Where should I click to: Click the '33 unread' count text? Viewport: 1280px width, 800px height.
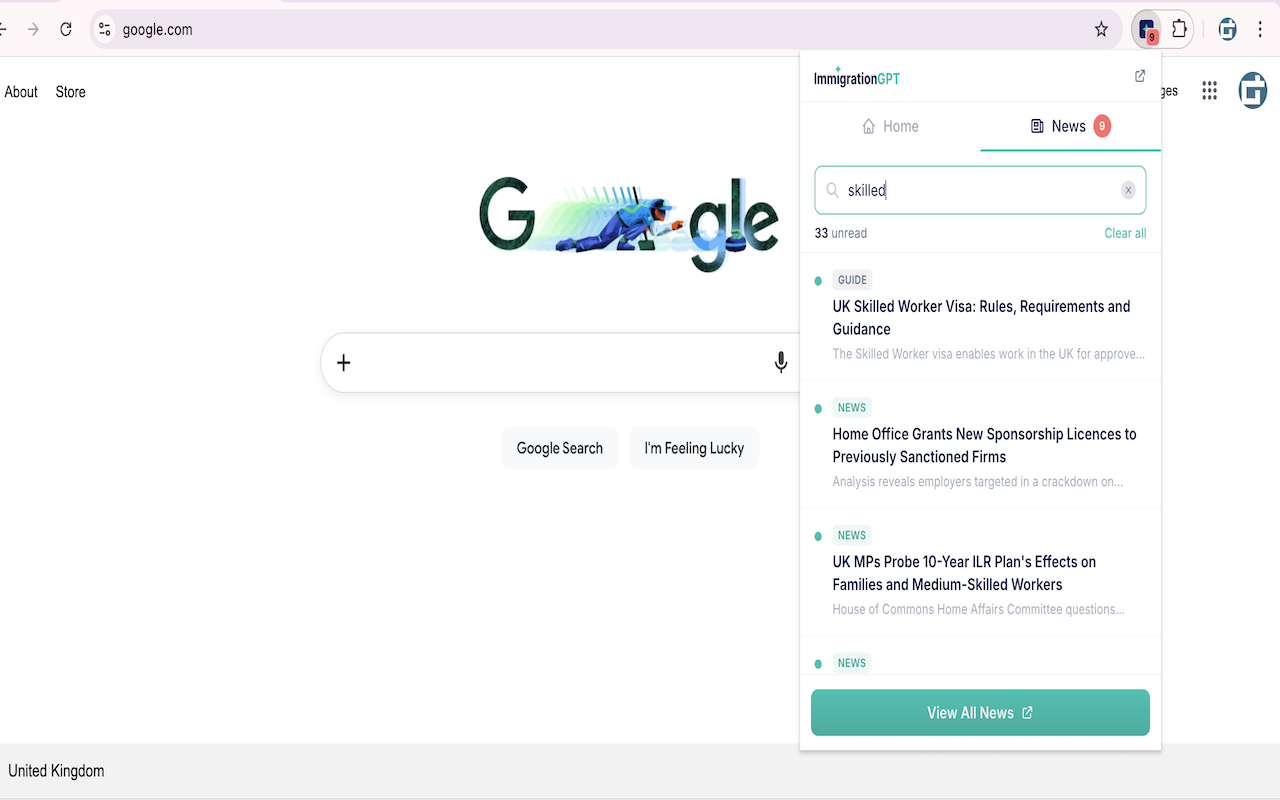point(841,233)
